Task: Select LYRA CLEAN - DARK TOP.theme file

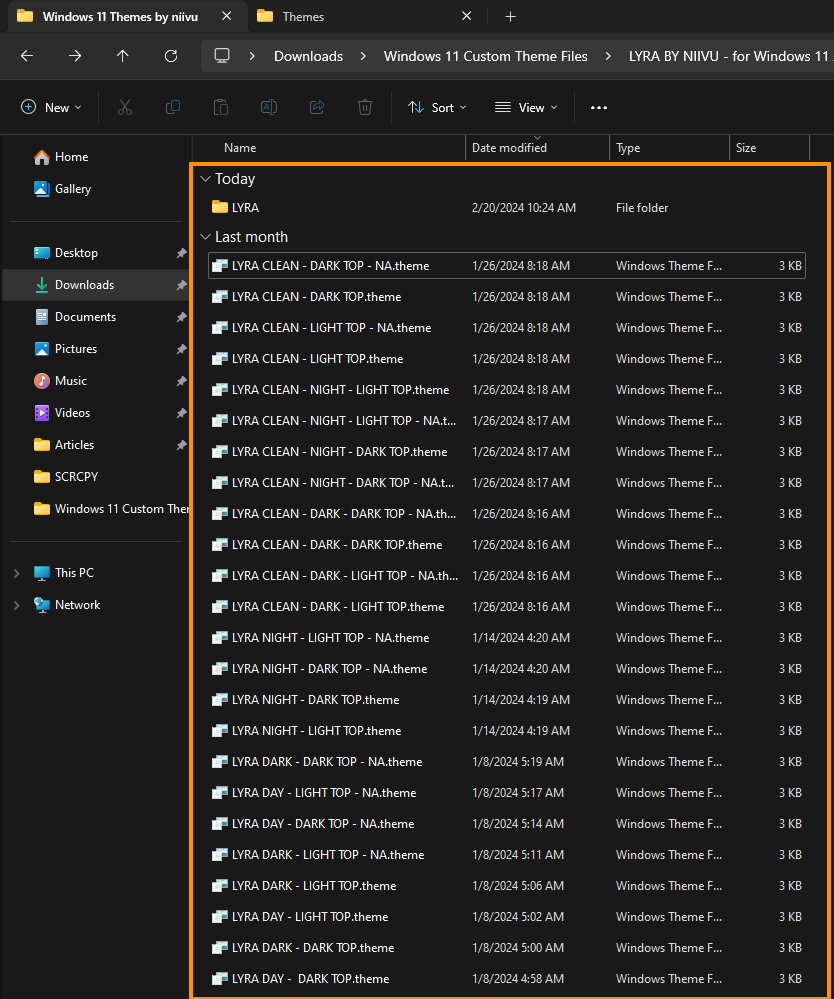Action: pos(507,297)
